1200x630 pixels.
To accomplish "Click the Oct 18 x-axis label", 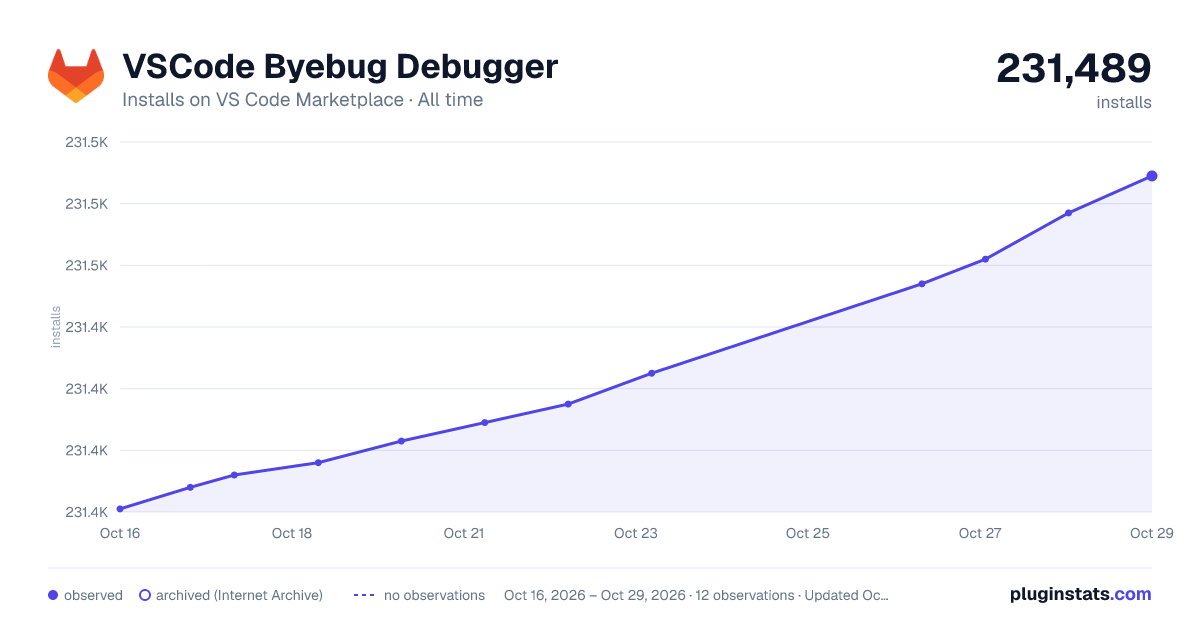I will click(292, 533).
